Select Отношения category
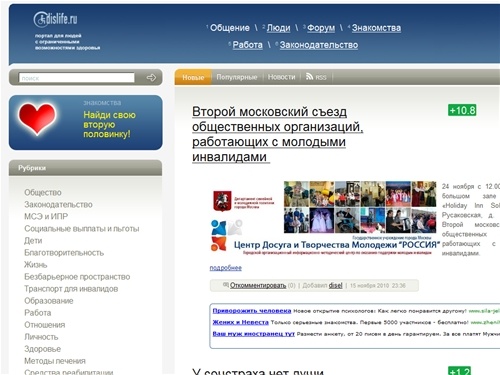 pos(45,325)
